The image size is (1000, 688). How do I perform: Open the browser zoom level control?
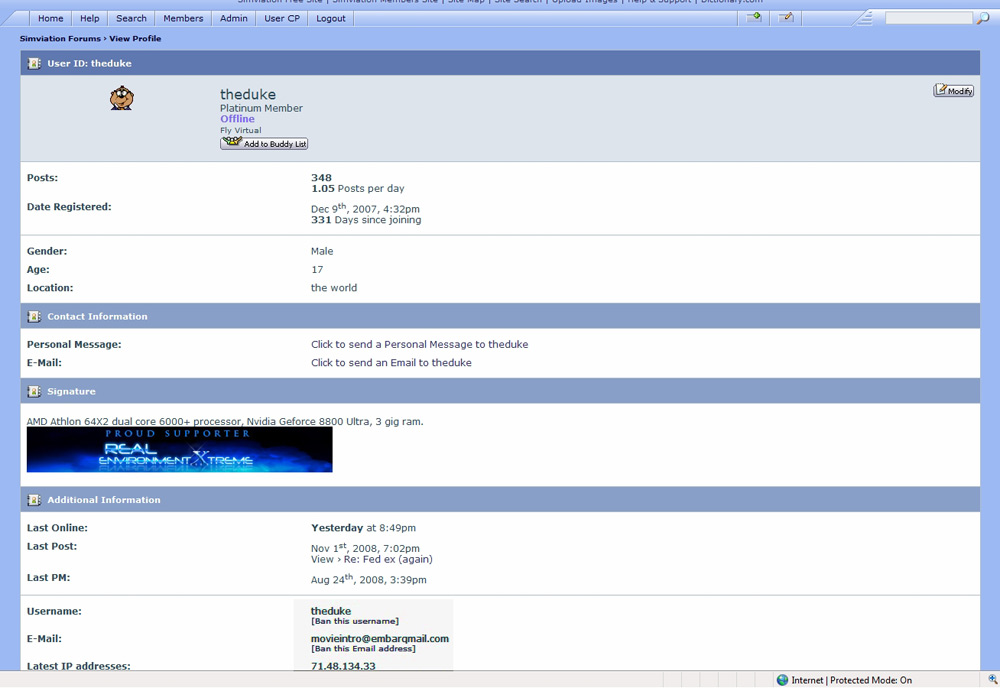pos(992,680)
